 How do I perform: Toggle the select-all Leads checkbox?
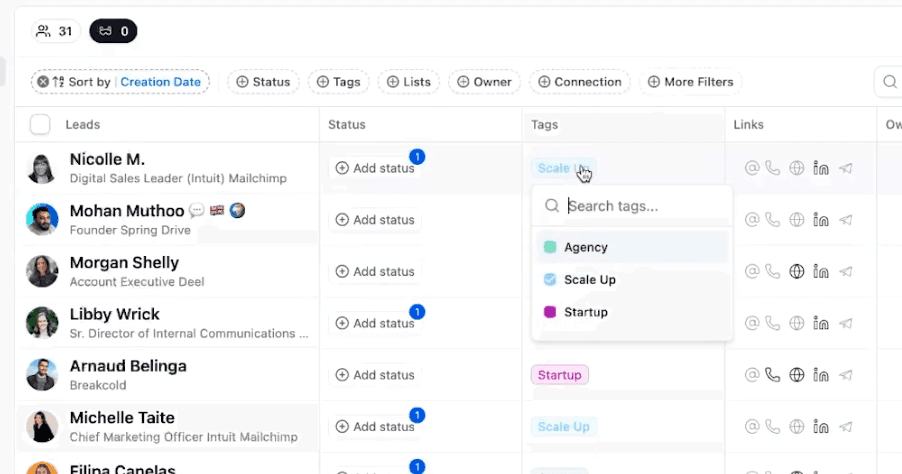click(x=40, y=124)
